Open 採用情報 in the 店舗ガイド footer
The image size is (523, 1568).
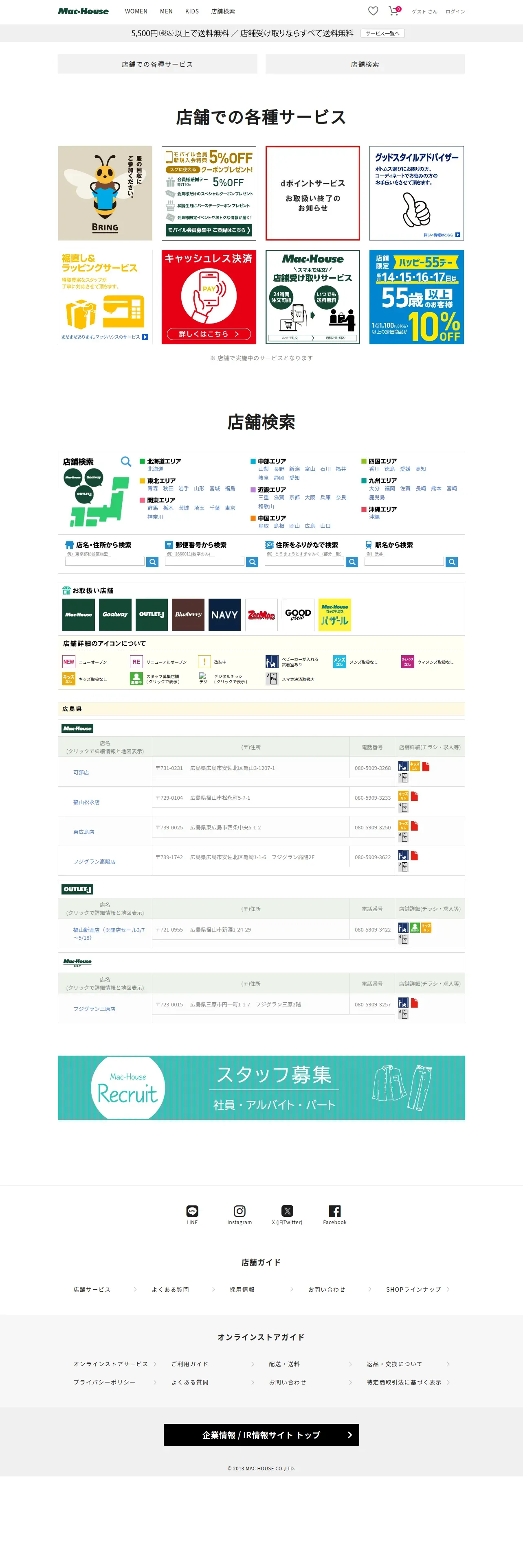click(242, 1289)
